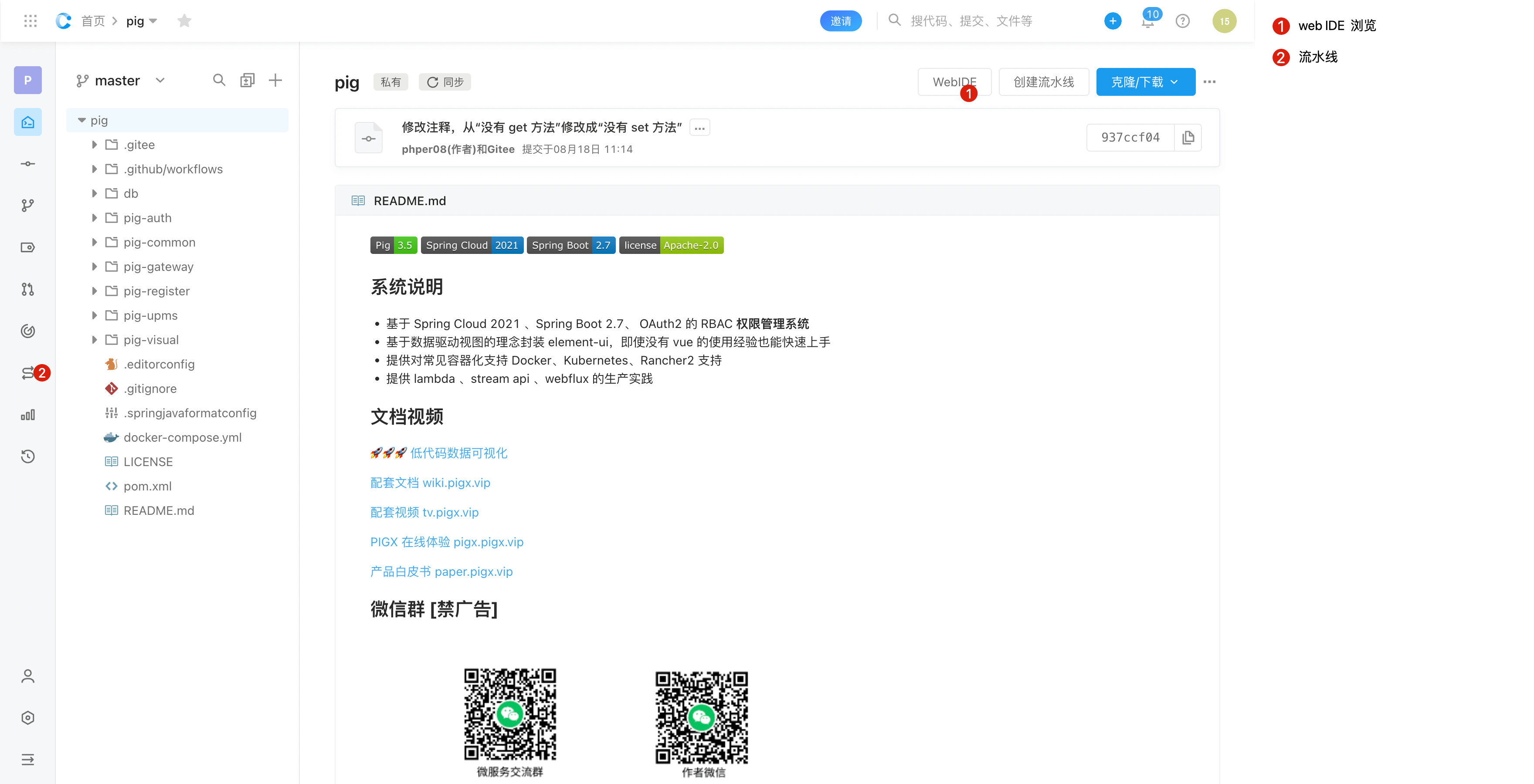
Task: Open 配套文档 wiki.pigx.vip link
Action: tap(430, 483)
